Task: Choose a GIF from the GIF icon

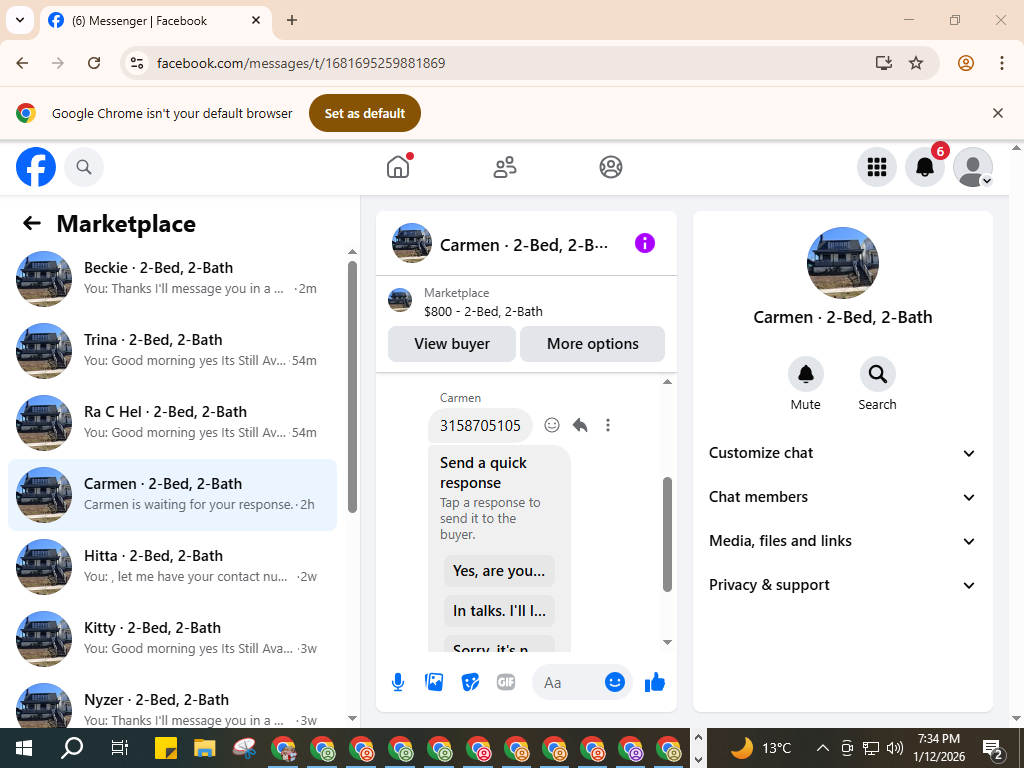Action: (506, 682)
